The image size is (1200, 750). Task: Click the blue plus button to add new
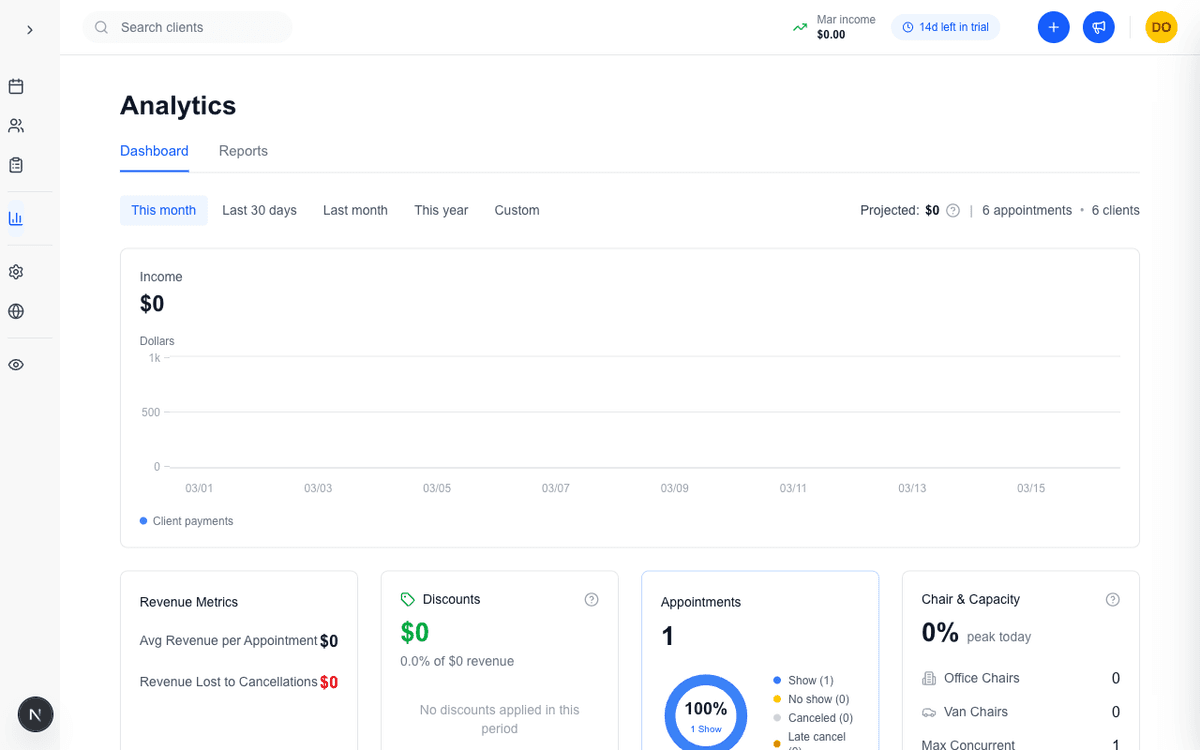1053,27
